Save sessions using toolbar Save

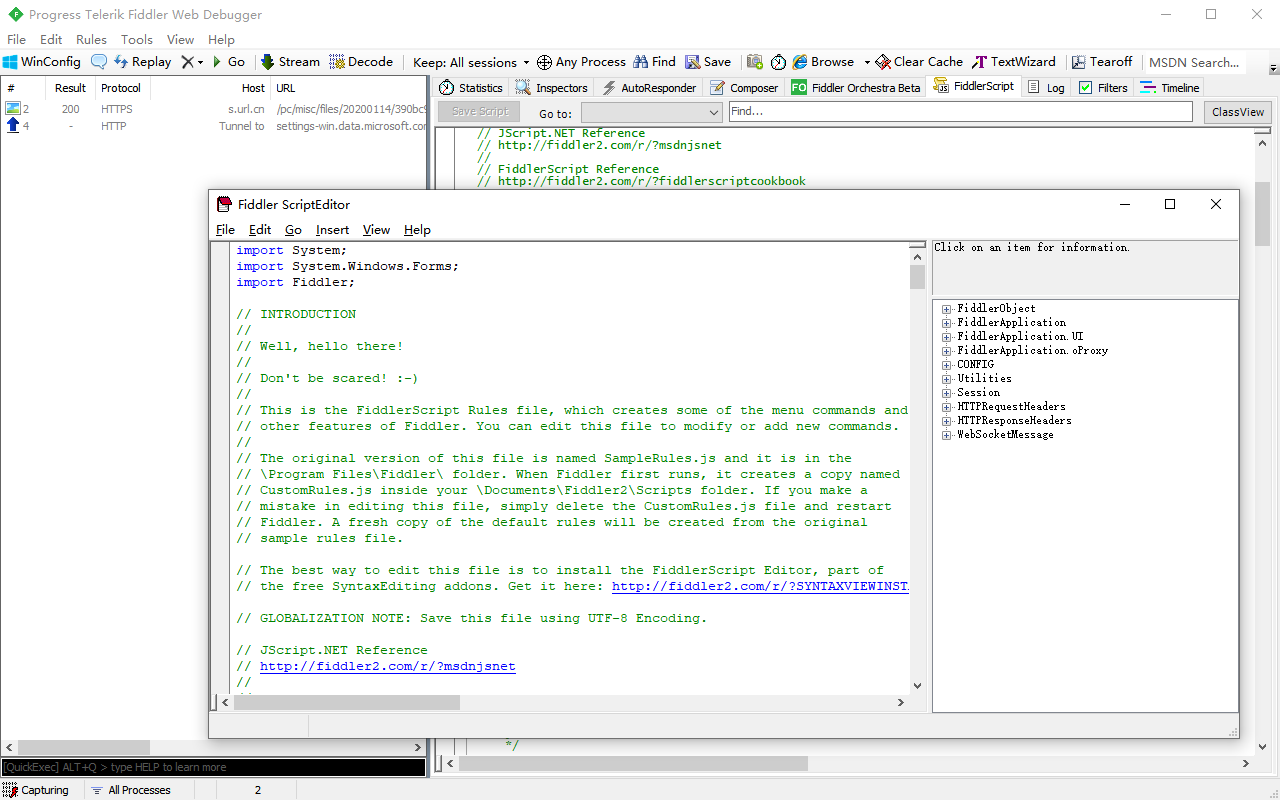(707, 62)
